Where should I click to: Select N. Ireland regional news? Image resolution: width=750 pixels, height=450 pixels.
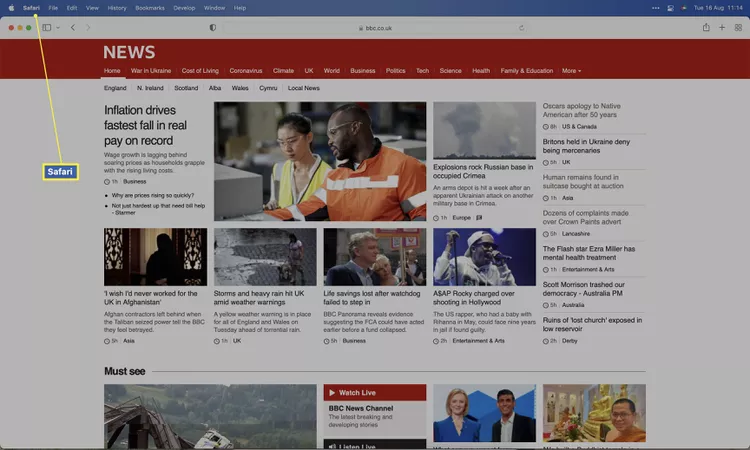[150, 88]
